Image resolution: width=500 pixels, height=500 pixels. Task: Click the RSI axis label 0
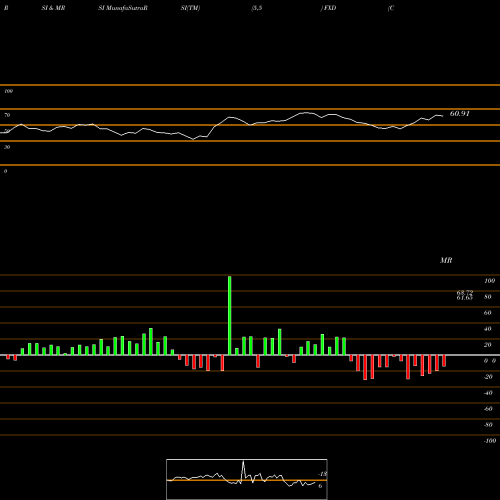[x=5, y=171]
